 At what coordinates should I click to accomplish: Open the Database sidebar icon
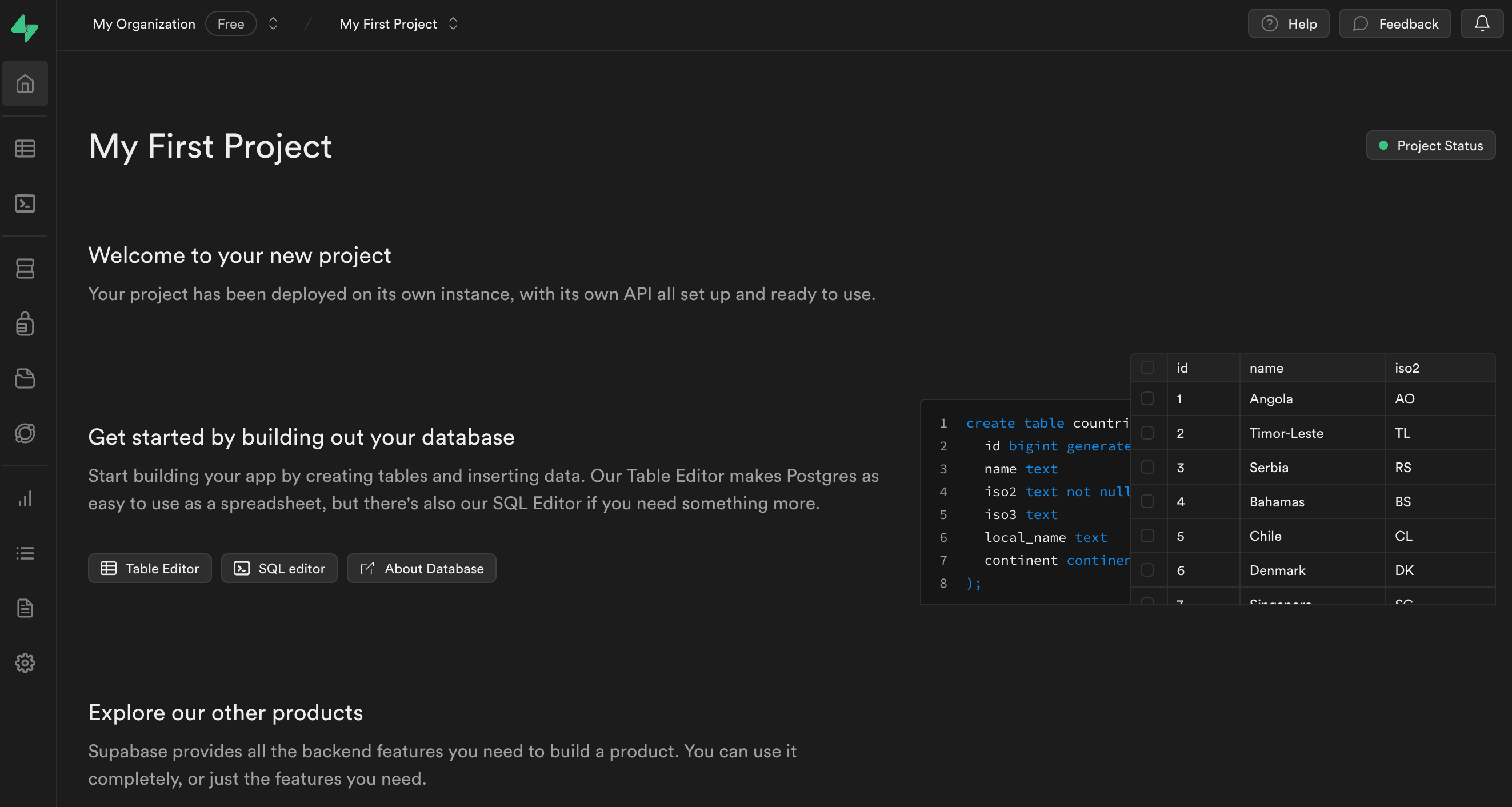(x=25, y=269)
